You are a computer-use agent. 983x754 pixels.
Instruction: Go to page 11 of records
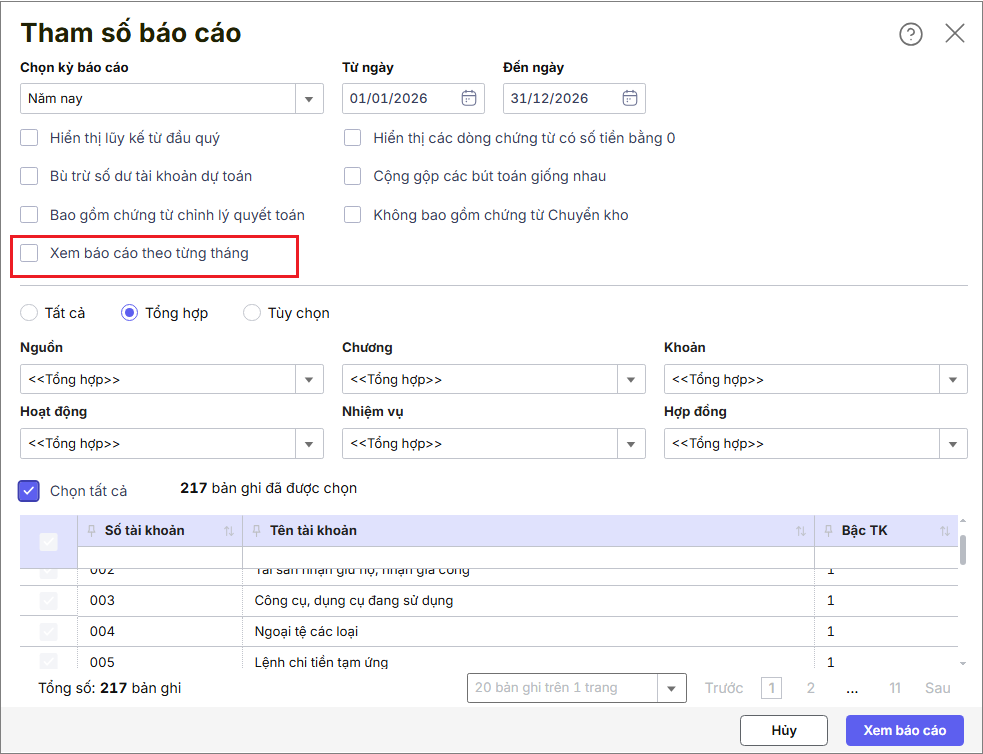(x=895, y=688)
